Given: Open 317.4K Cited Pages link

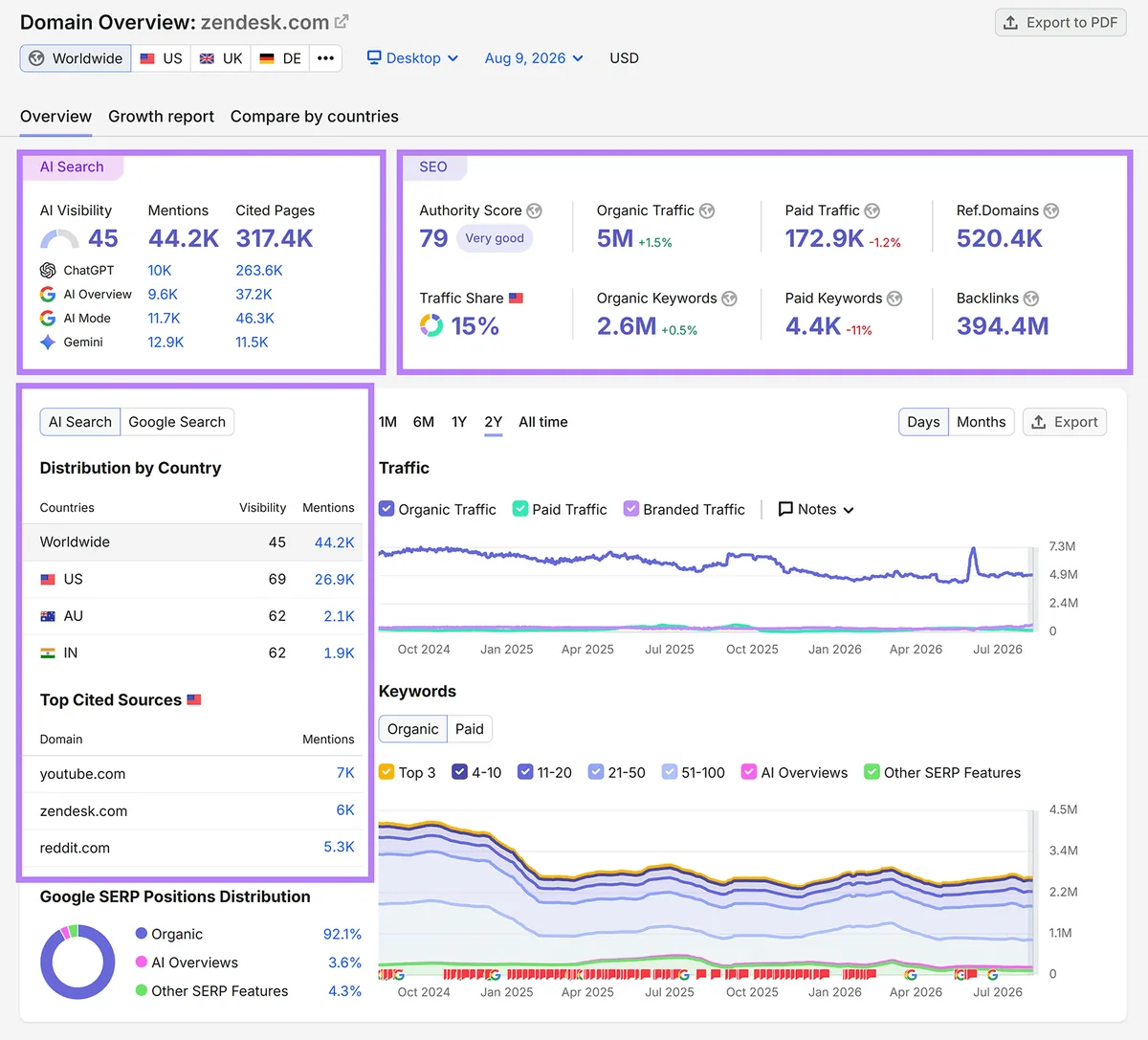Looking at the screenshot, I should coord(275,238).
